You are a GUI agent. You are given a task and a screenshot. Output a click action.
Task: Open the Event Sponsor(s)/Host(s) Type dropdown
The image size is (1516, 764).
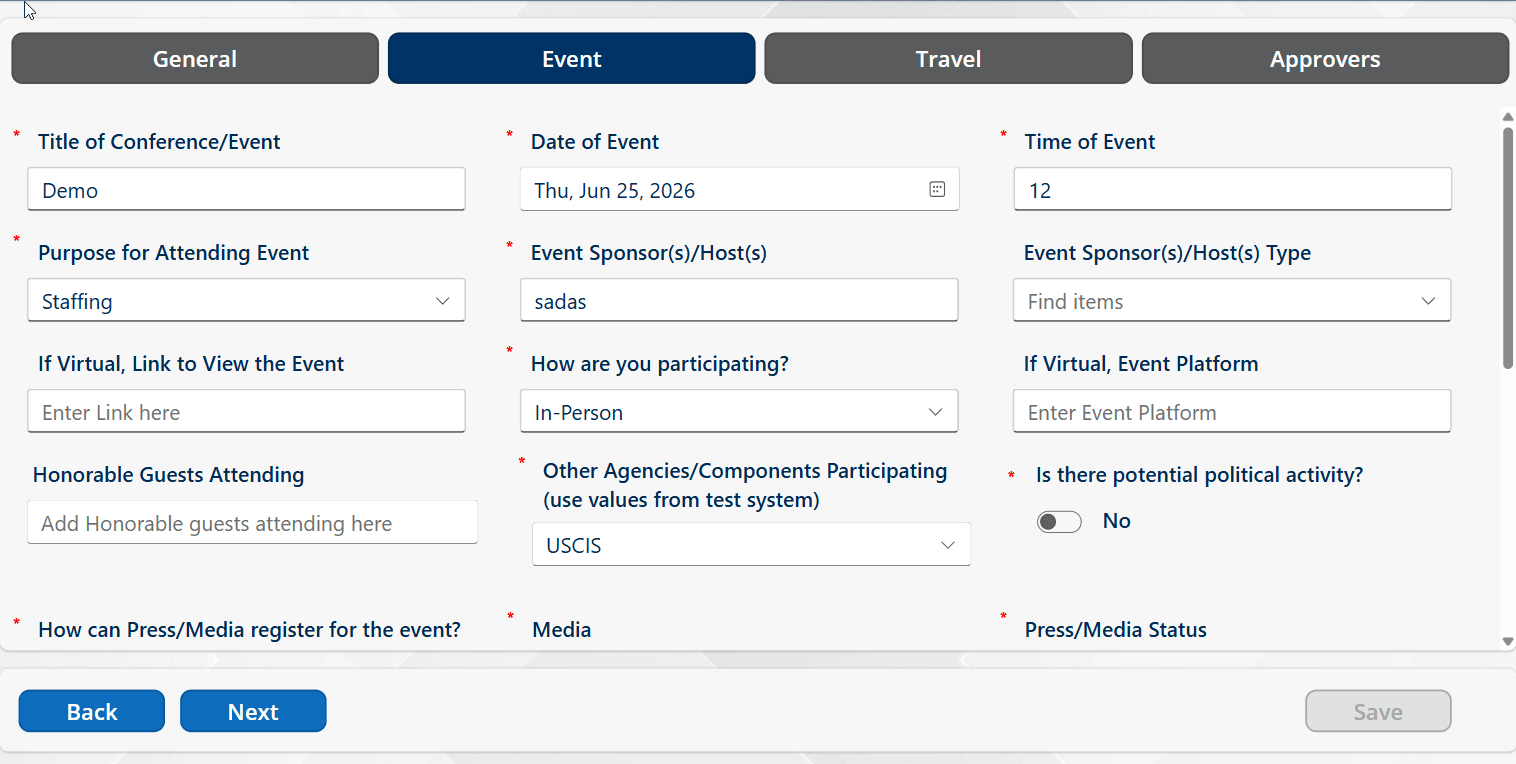tap(1232, 301)
